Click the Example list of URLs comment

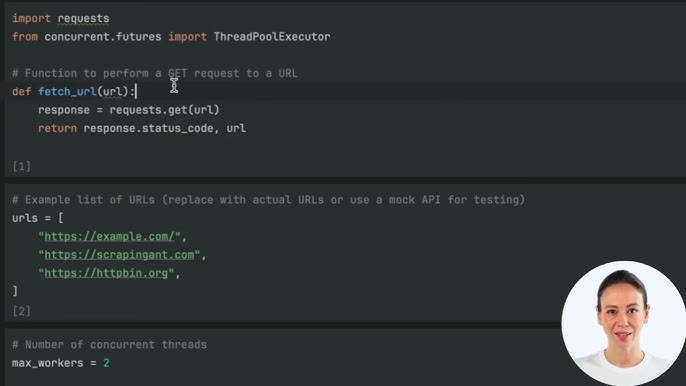pyautogui.click(x=268, y=200)
